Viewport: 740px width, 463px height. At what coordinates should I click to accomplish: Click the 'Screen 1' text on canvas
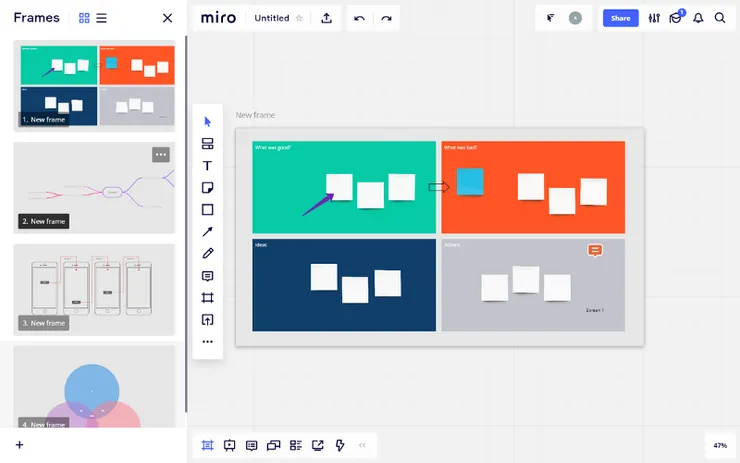point(595,310)
